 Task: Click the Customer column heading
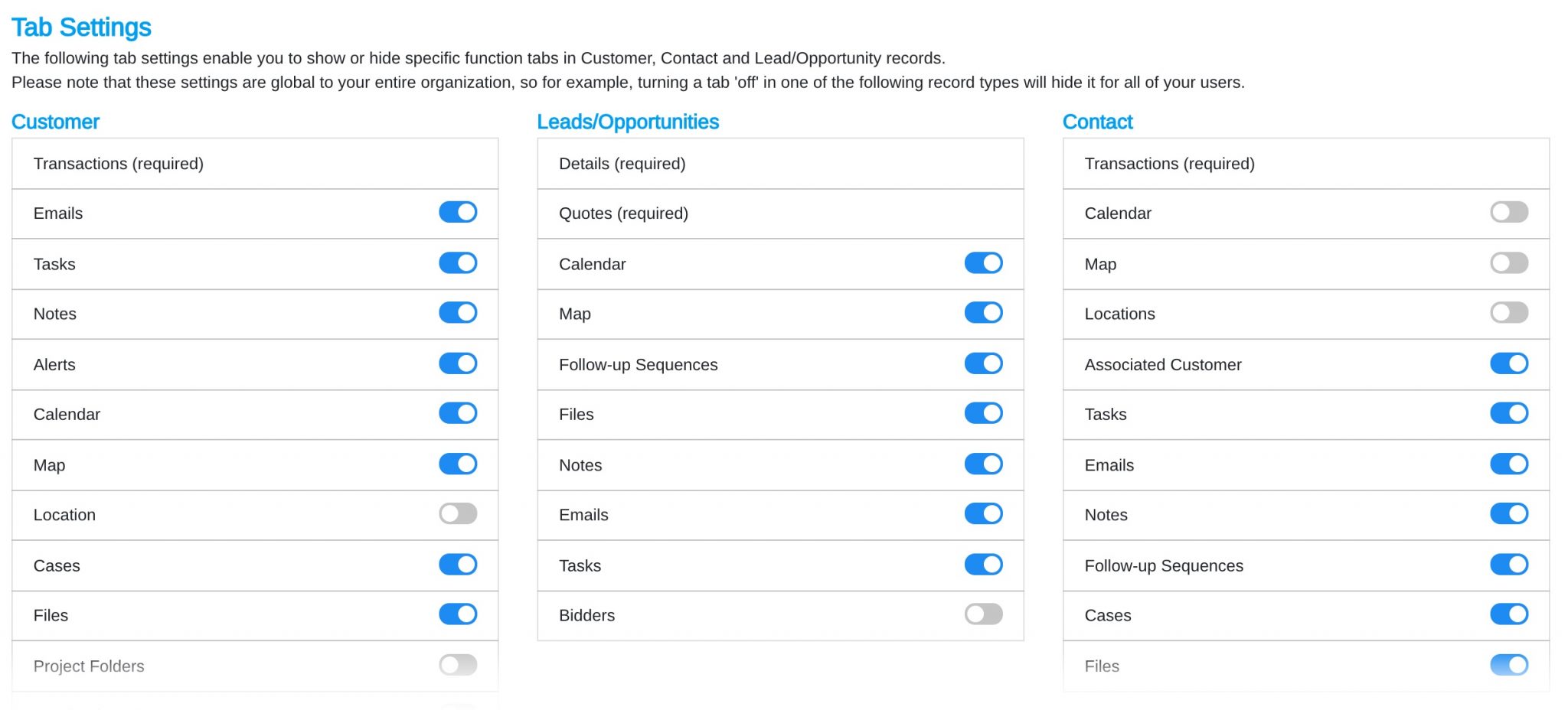pyautogui.click(x=54, y=122)
